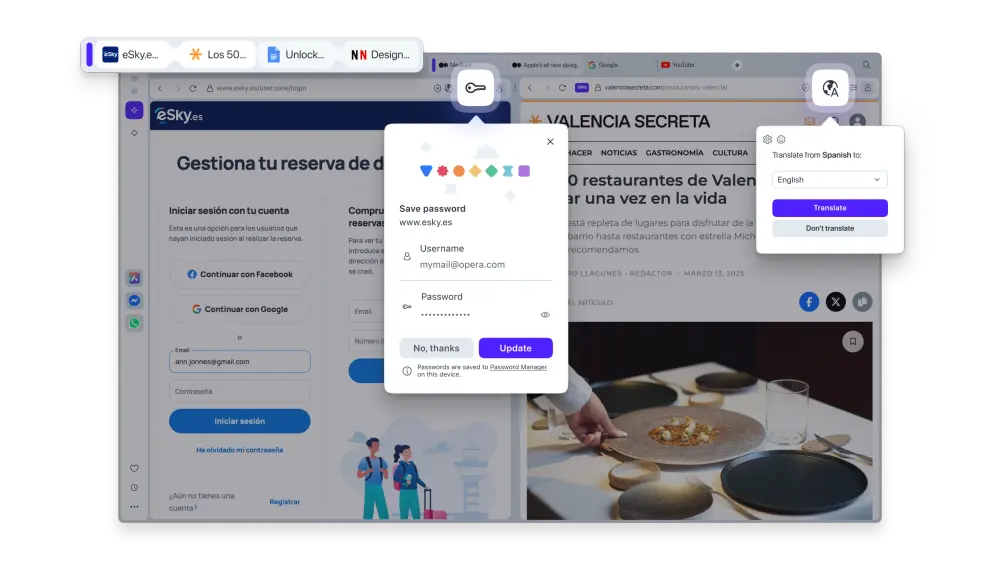Go back in Valencia Secreta pane
The height and width of the screenshot is (562, 1000).
click(529, 87)
